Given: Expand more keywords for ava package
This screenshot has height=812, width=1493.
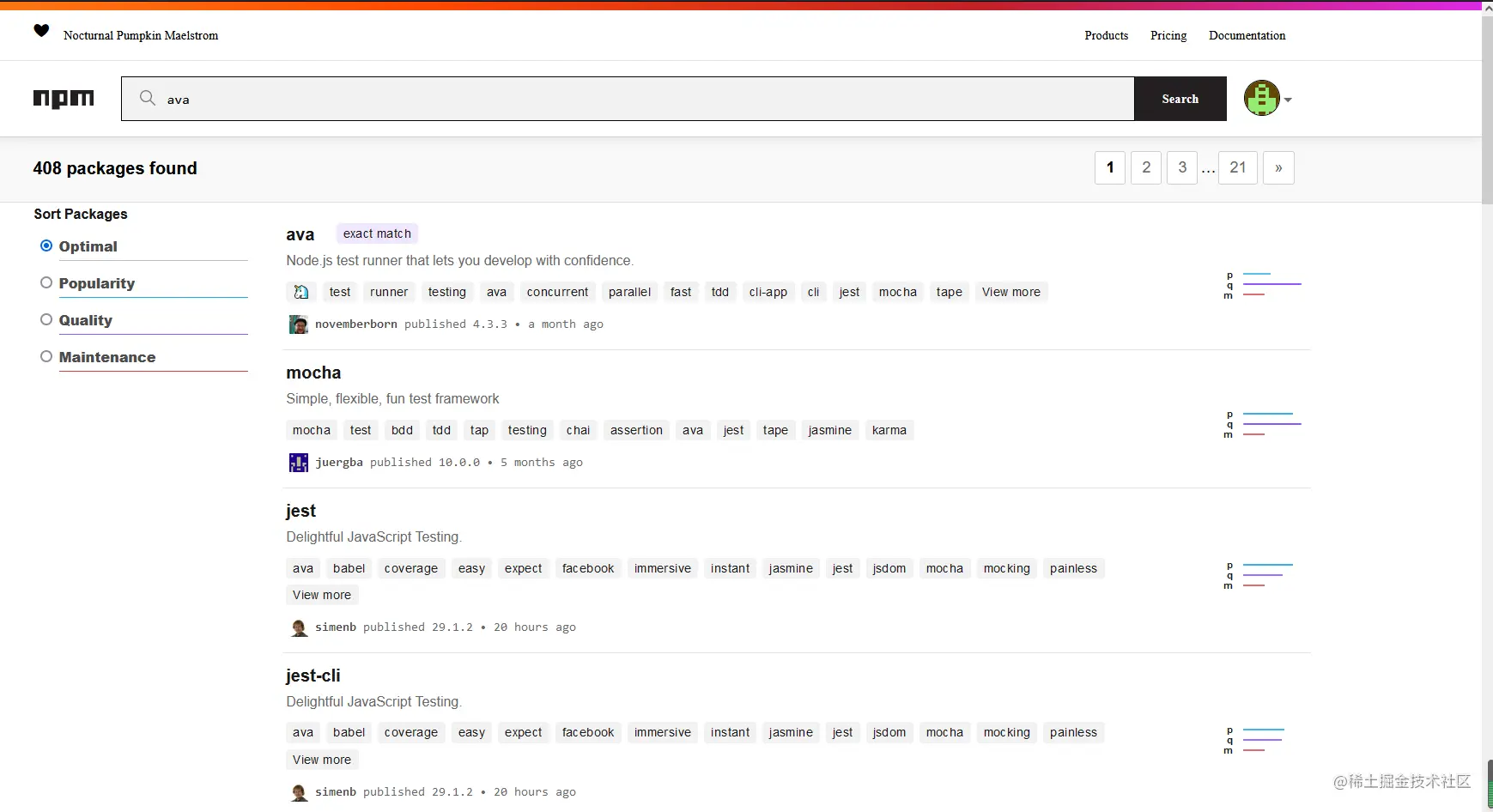Looking at the screenshot, I should click(x=1011, y=292).
